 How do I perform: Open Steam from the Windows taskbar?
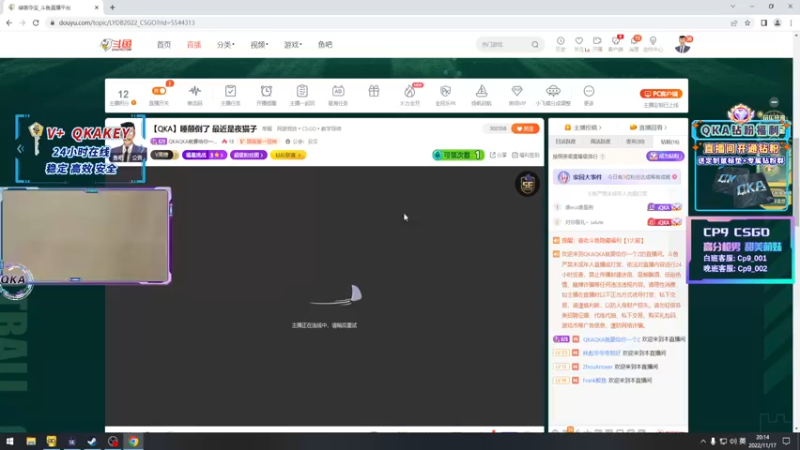coord(92,441)
